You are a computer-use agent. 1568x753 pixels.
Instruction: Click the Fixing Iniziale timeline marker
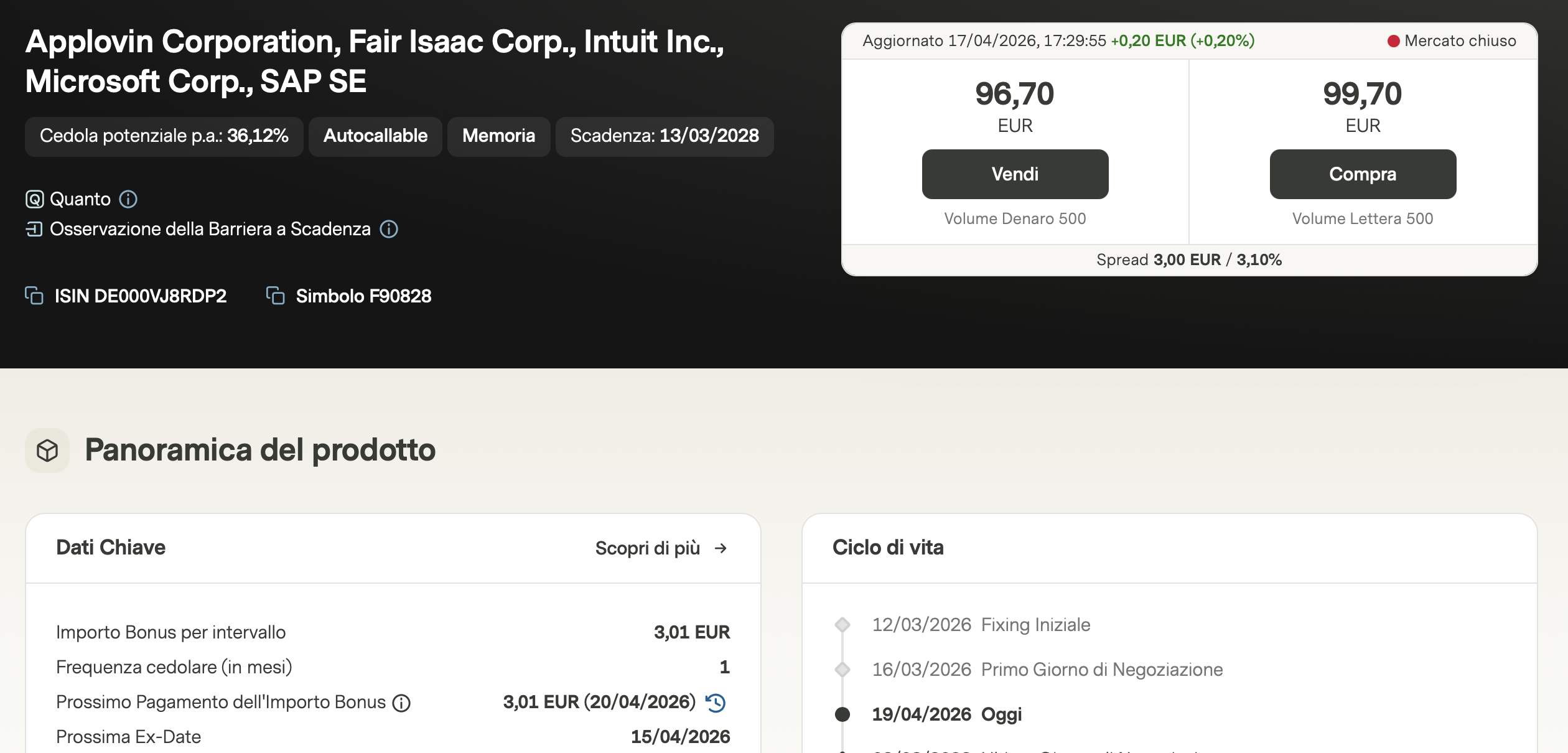tap(842, 625)
